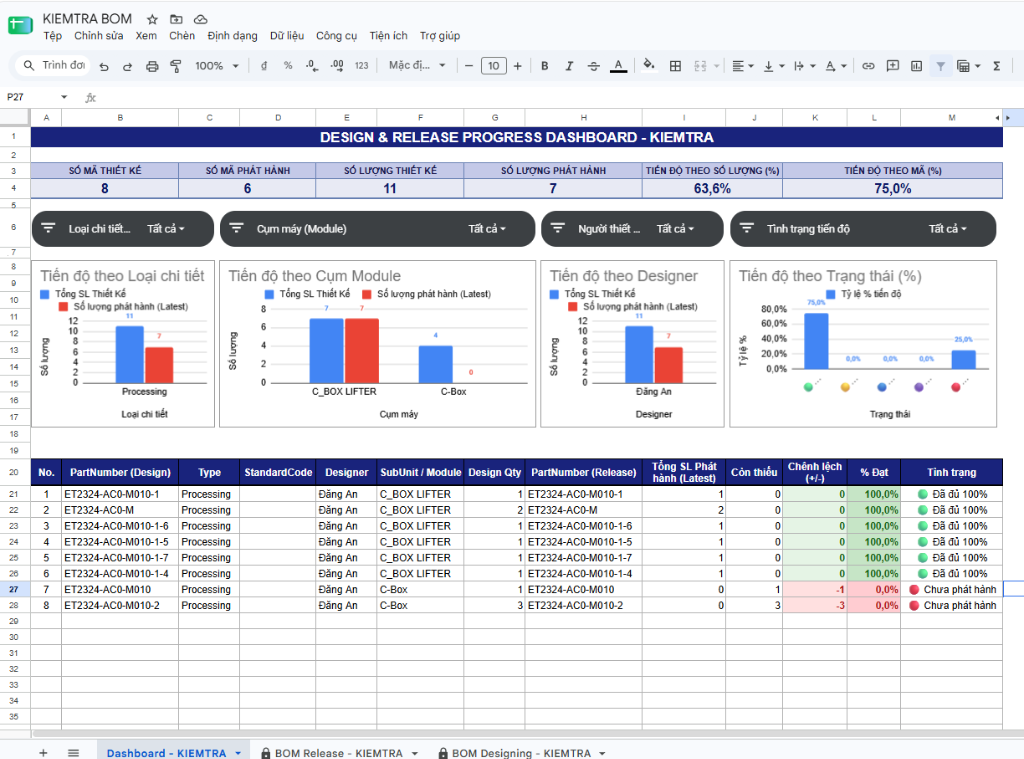Screen dimensions: 1024x759
Task: Click the Trình đơn search box
Action: coord(54,65)
